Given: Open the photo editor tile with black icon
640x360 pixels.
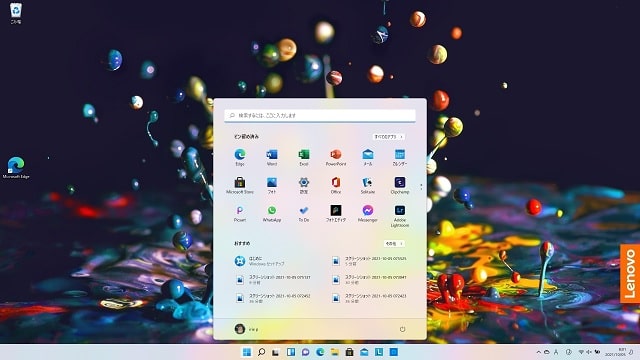Looking at the screenshot, I should (x=336, y=213).
